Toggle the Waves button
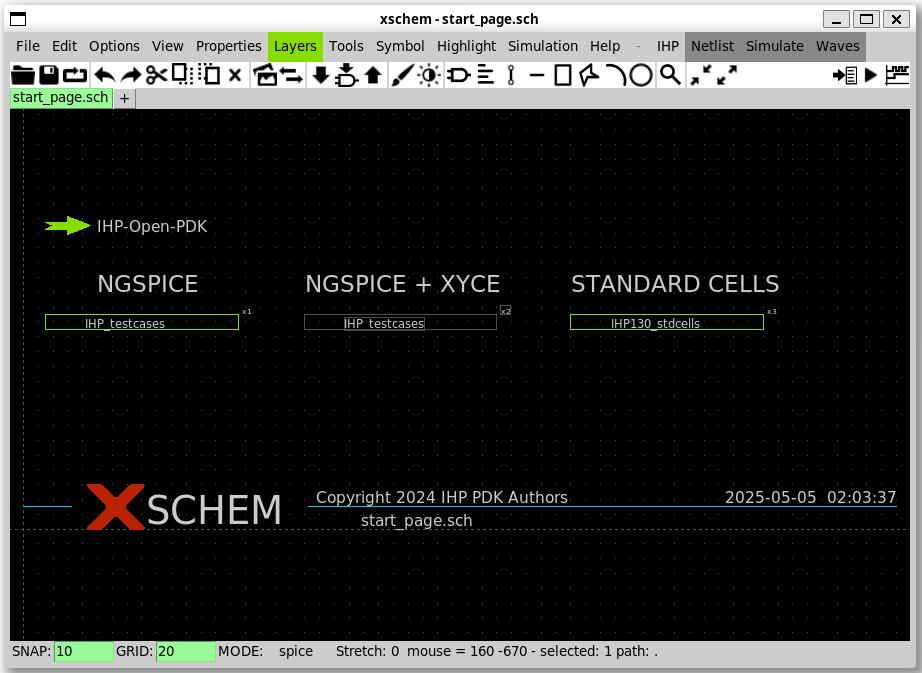This screenshot has width=922, height=673. tap(837, 46)
